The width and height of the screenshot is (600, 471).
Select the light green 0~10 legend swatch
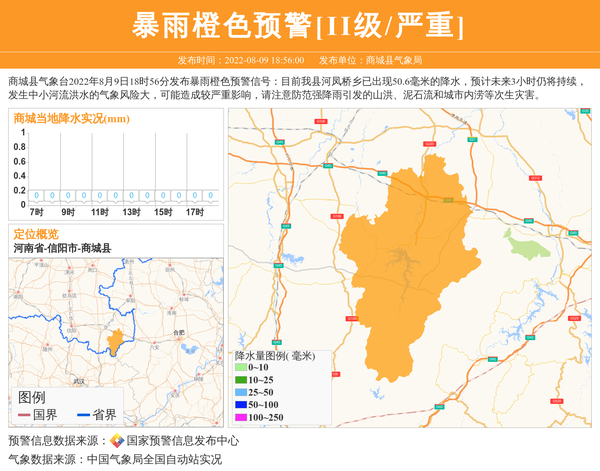pos(241,367)
